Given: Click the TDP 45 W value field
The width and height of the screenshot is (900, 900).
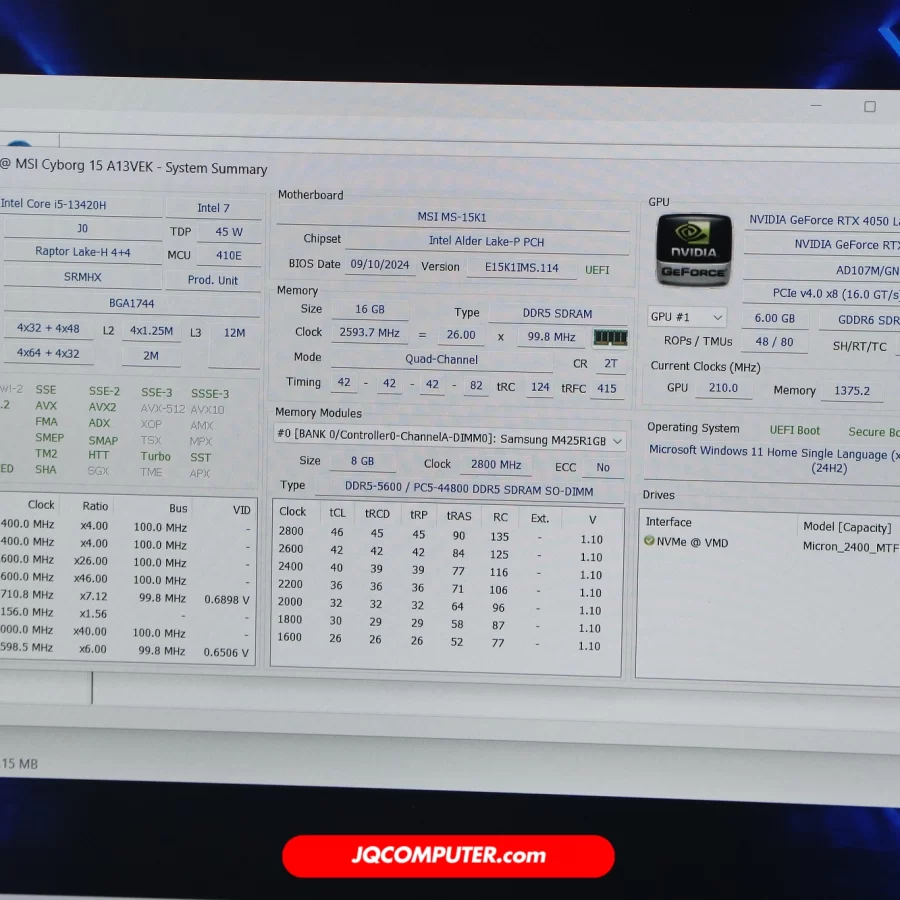Looking at the screenshot, I should pyautogui.click(x=228, y=231).
